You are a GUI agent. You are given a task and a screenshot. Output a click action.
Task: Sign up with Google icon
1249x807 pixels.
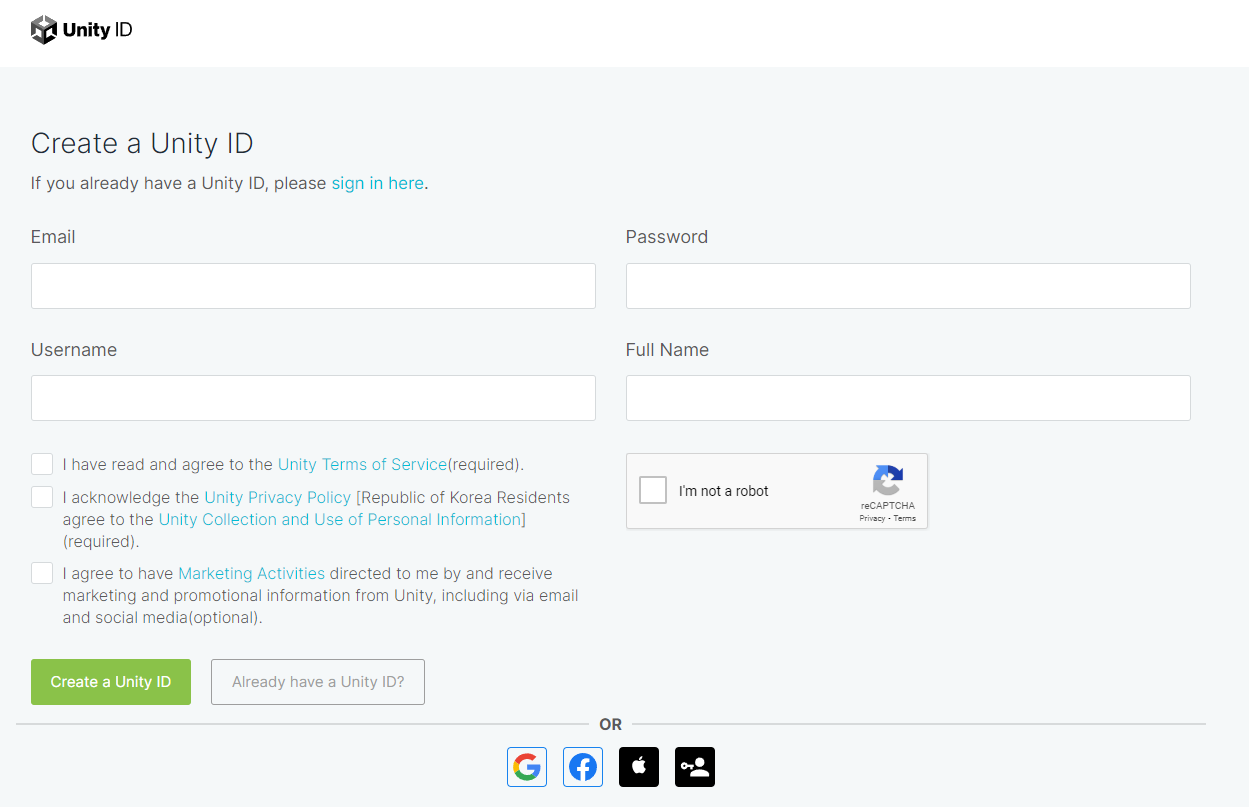(527, 767)
